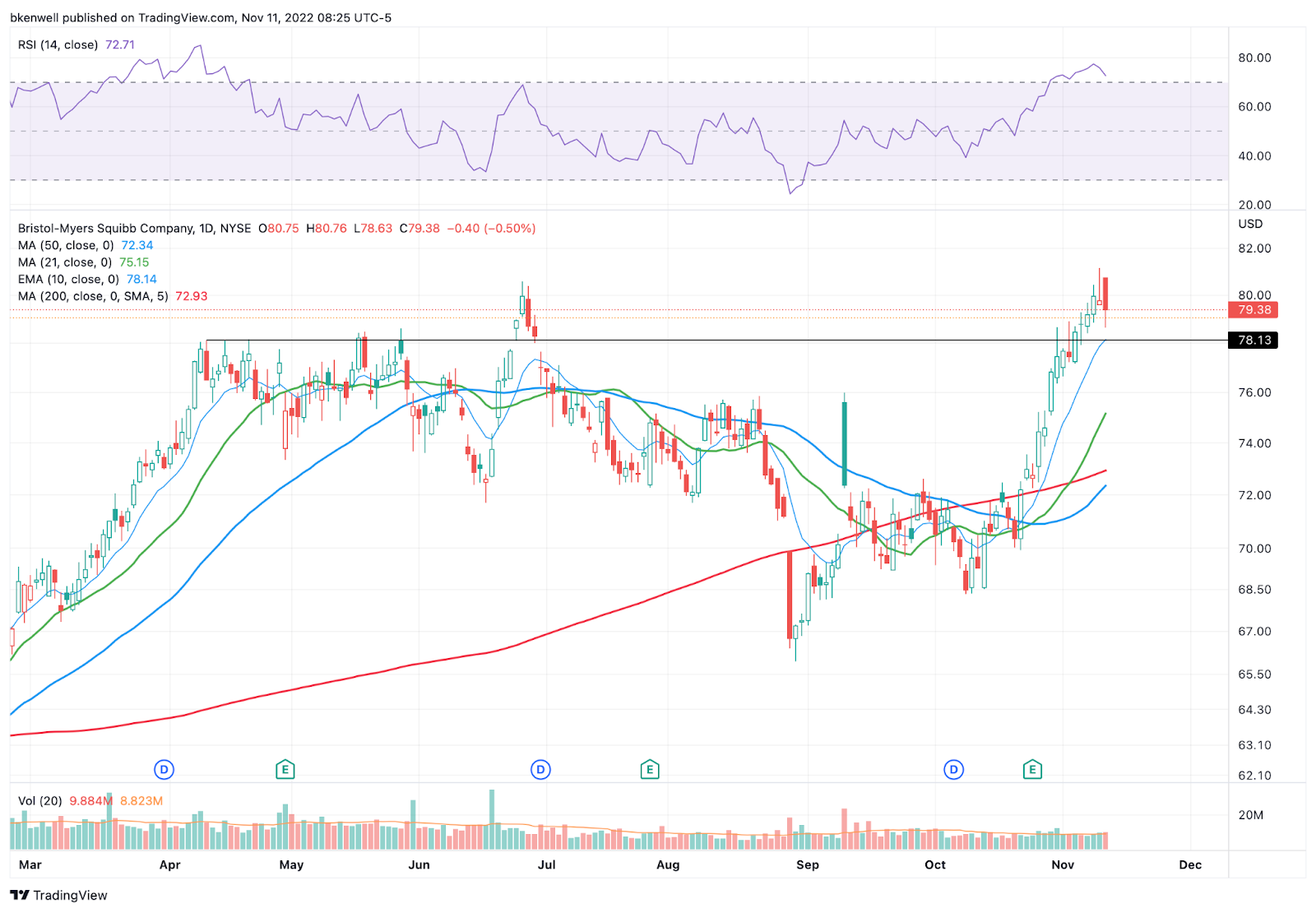This screenshot has width=1316, height=913.
Task: Select the EMA (10, close, 0) legend
Action: coord(68,280)
